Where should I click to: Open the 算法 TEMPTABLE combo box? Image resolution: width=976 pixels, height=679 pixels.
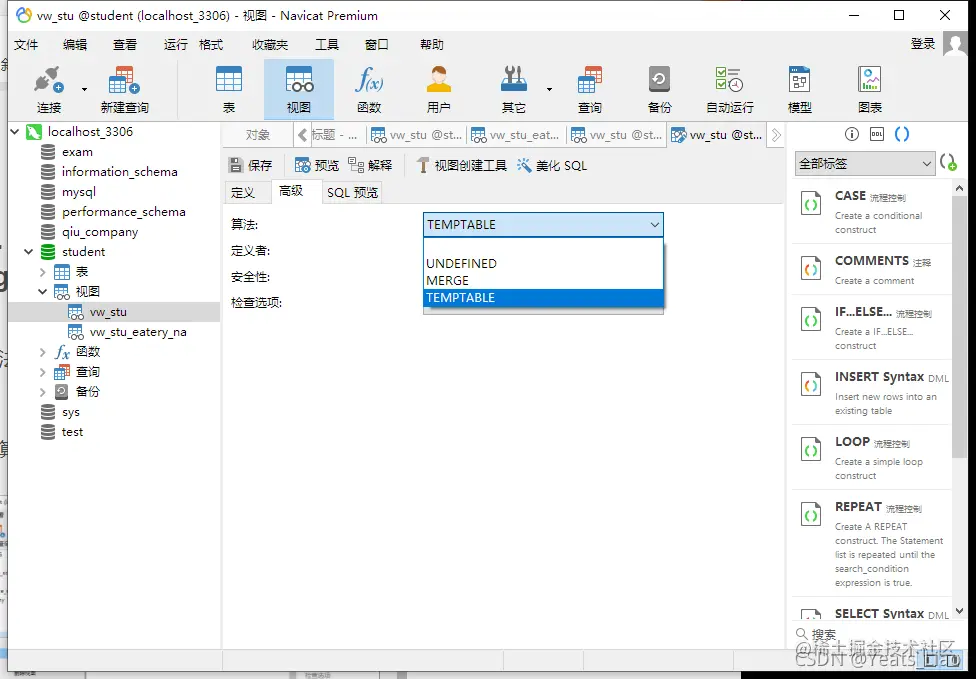pyautogui.click(x=543, y=224)
